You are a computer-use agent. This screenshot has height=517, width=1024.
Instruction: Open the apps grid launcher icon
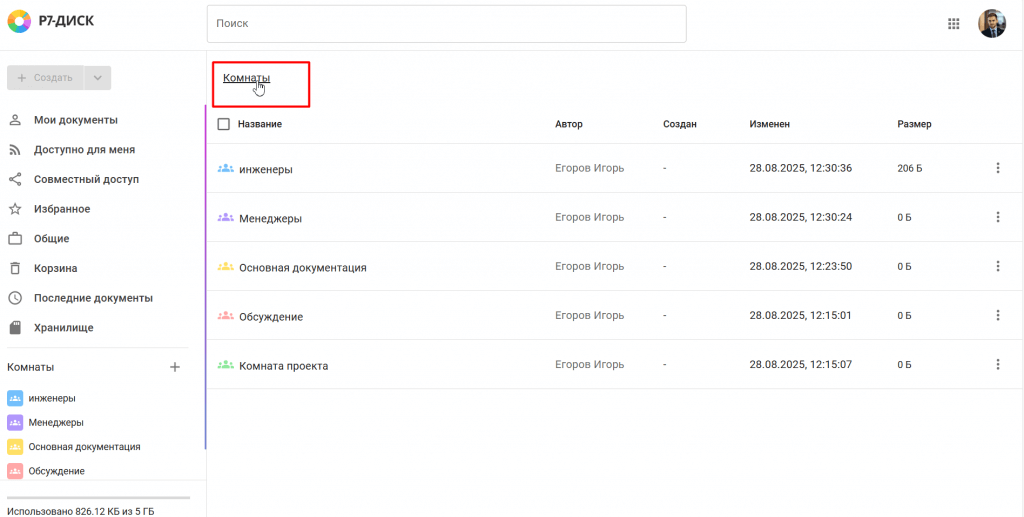[953, 24]
